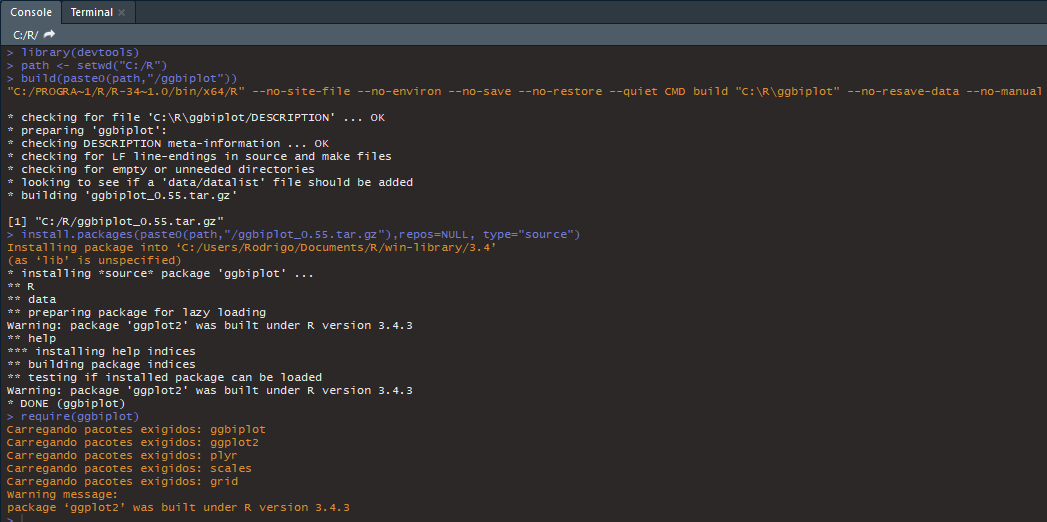The height and width of the screenshot is (522, 1047).
Task: Click line 'checking for empty or unneeded directories'
Action: pyautogui.click(x=161, y=170)
